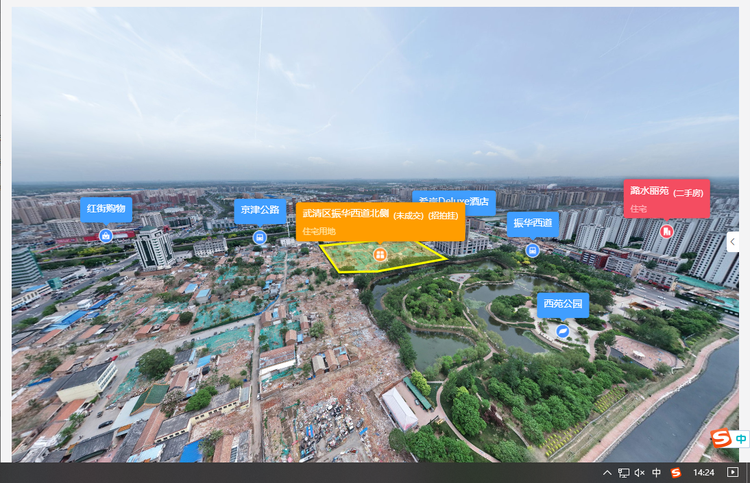
Task: Toggle 中 input language in taskbar
Action: tap(656, 472)
